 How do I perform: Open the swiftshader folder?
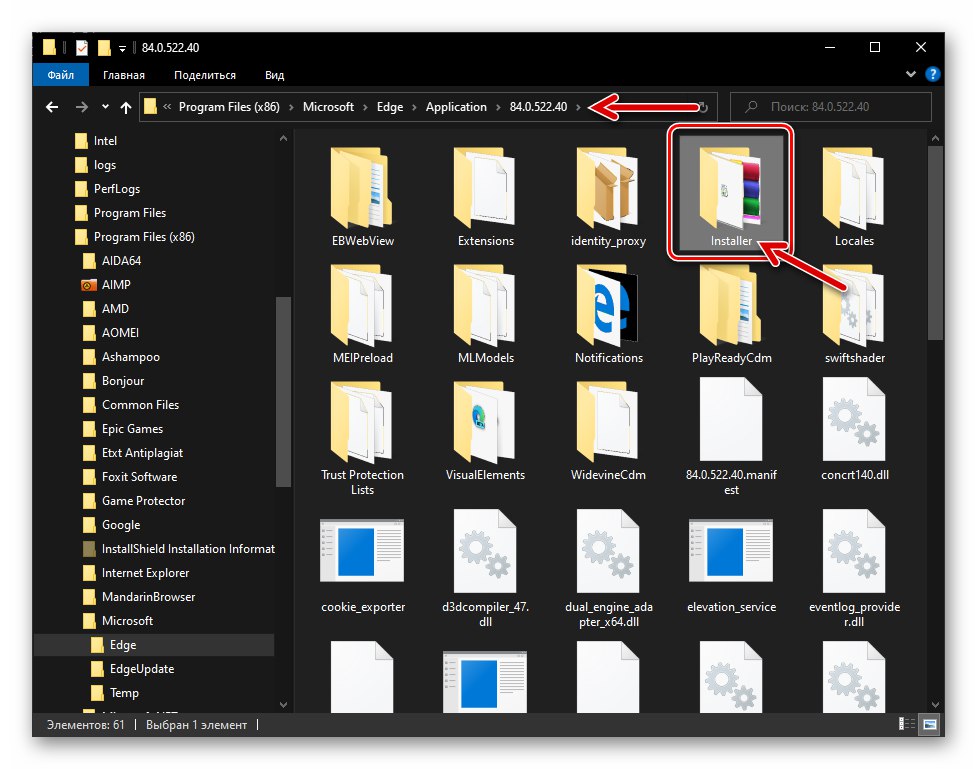pos(854,314)
